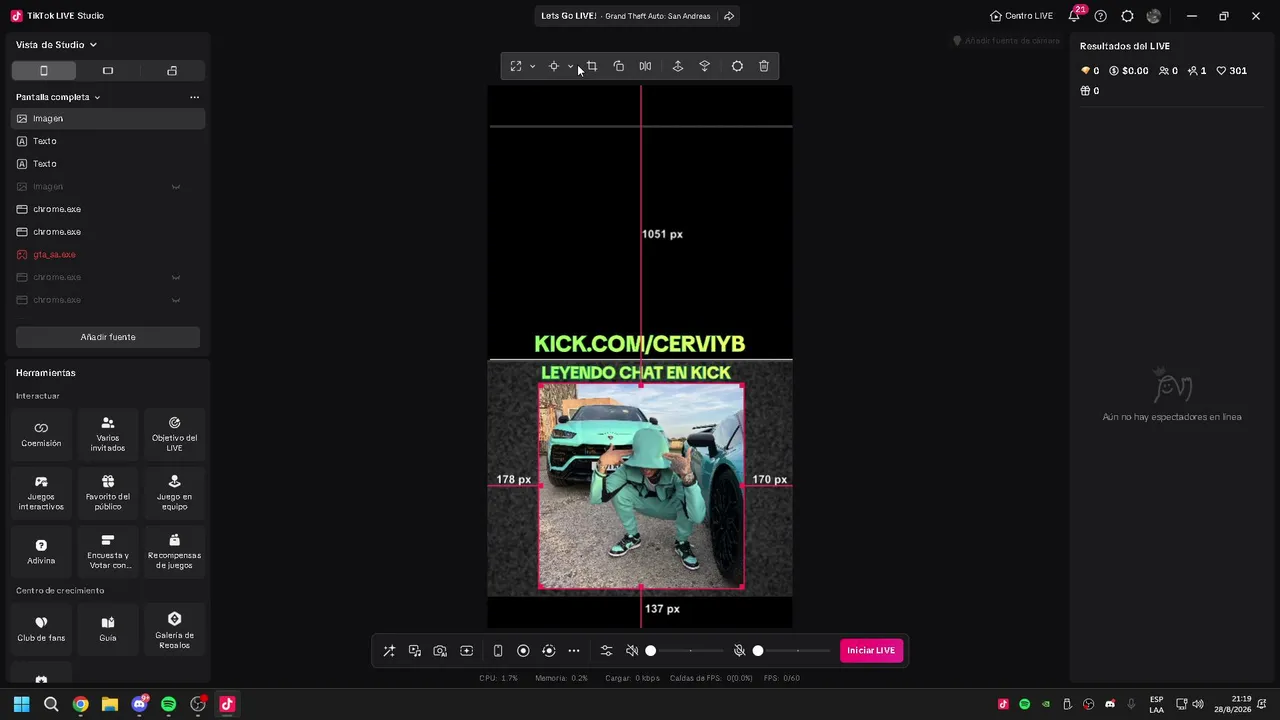Open the Coemisión tool
Screen dimensions: 1280x720
point(41,434)
